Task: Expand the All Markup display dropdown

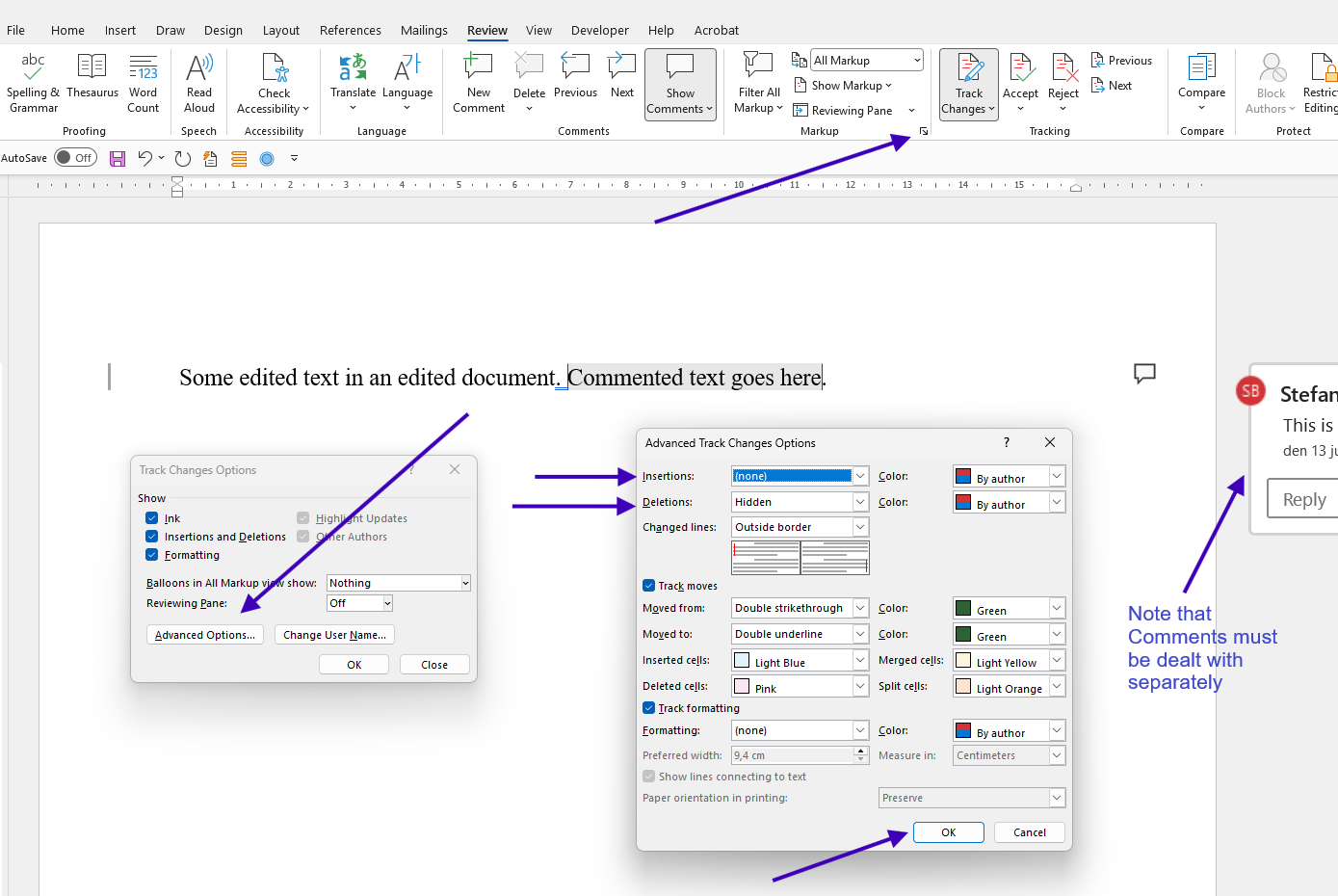Action: pyautogui.click(x=867, y=60)
